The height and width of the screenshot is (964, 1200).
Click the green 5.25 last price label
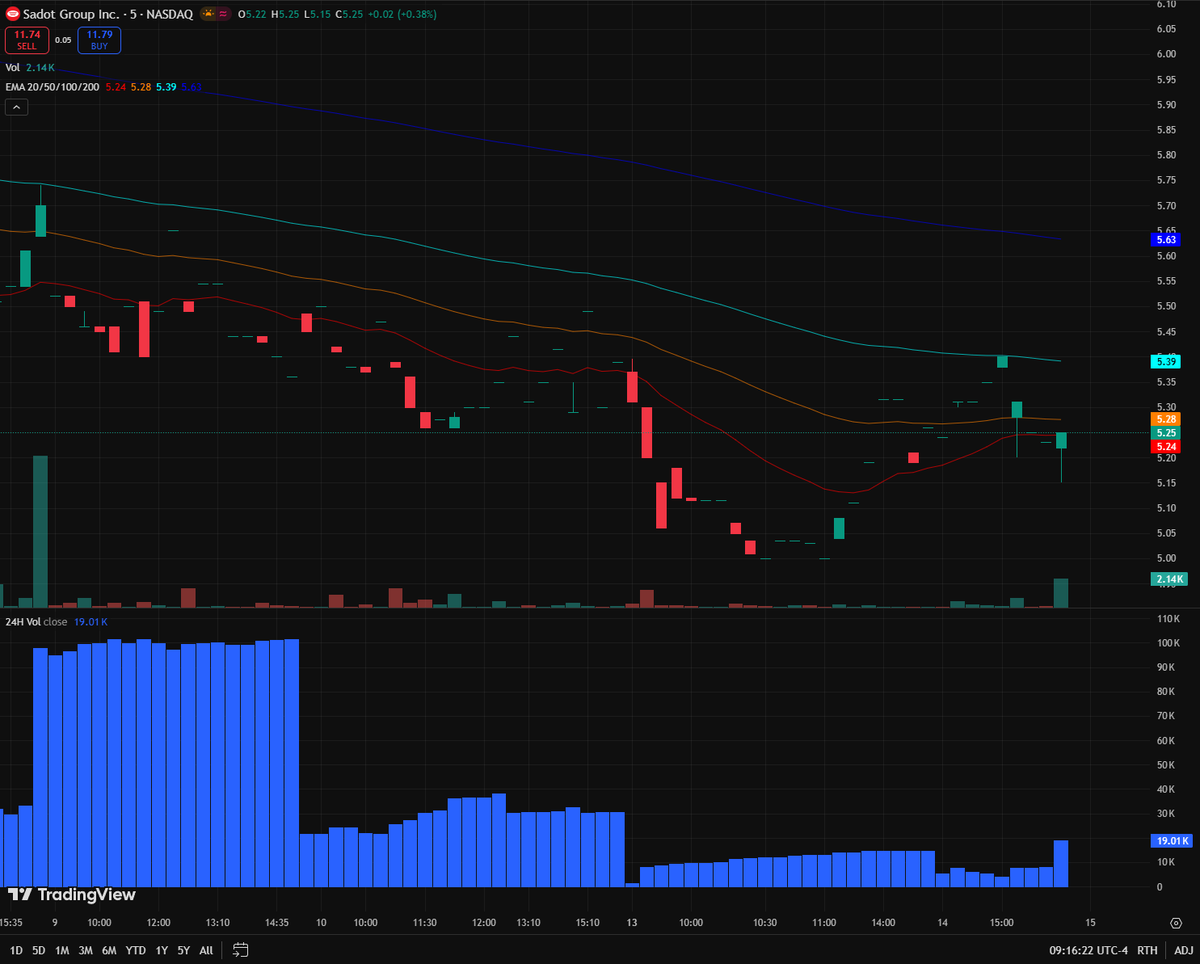pyautogui.click(x=1166, y=432)
